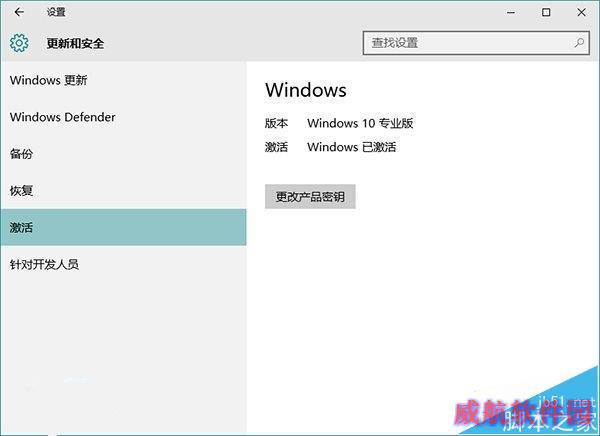Screen dimensions: 600x436
Task: Click the Windows 已激活 status text
Action: (x=352, y=147)
